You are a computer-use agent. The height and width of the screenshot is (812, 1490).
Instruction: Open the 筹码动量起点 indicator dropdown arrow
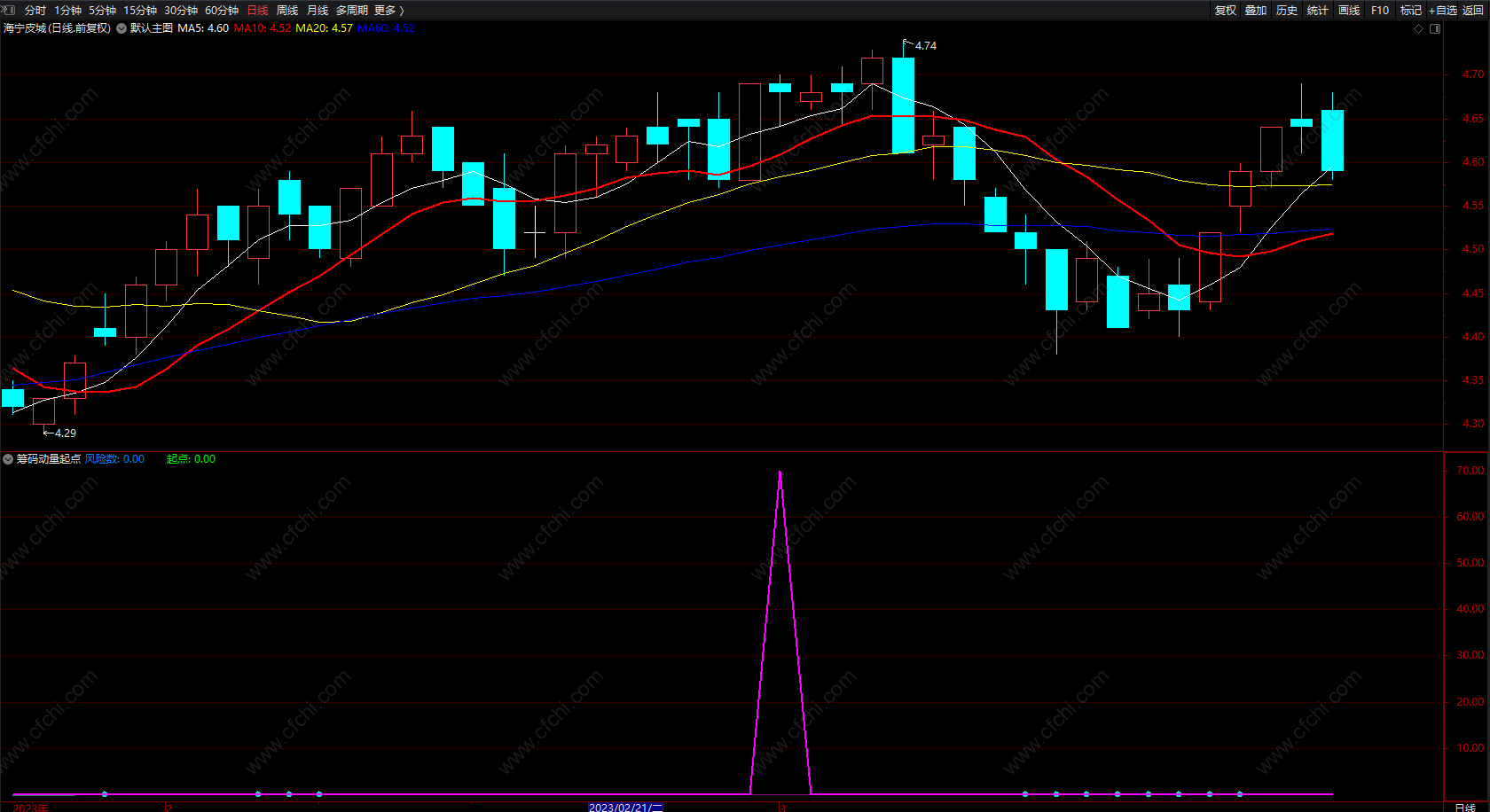[8, 459]
